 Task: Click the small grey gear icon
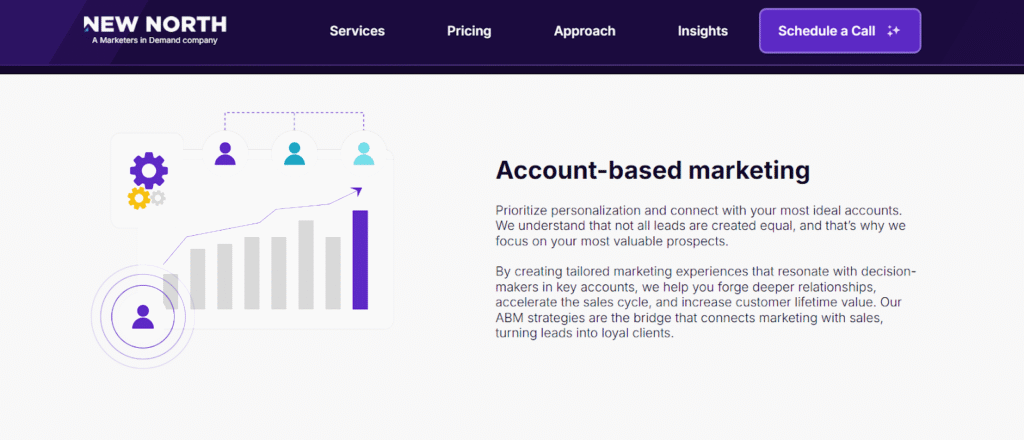click(x=158, y=197)
